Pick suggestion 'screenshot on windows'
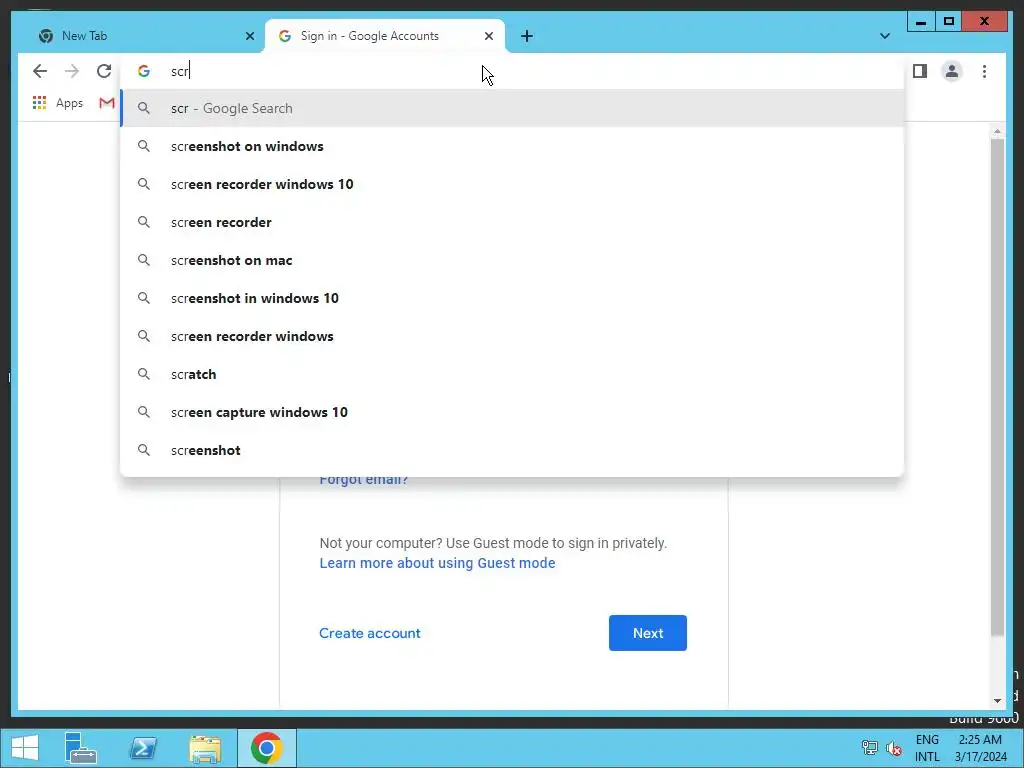 coord(513,146)
